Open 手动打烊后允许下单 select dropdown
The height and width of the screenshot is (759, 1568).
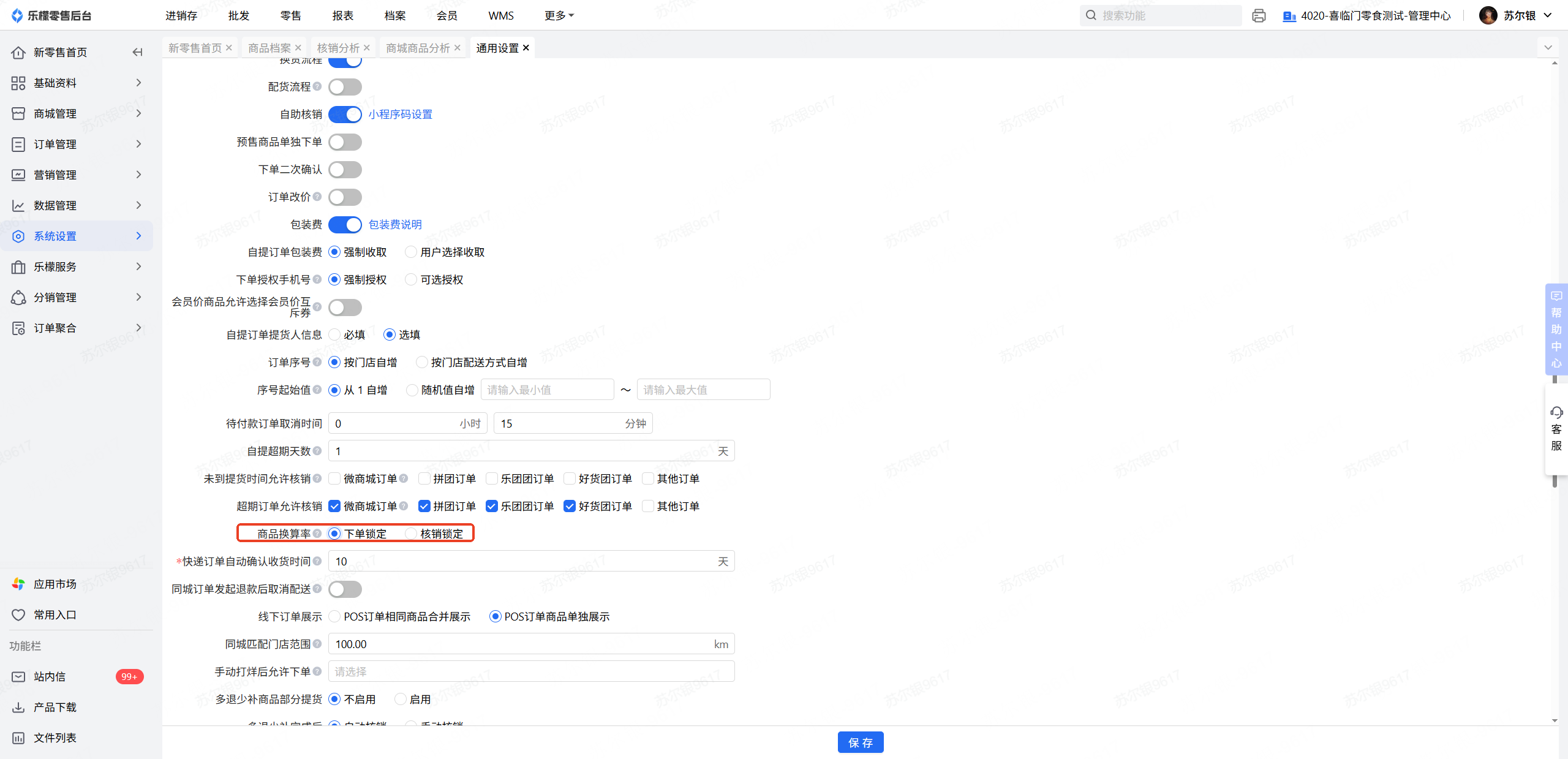click(531, 671)
